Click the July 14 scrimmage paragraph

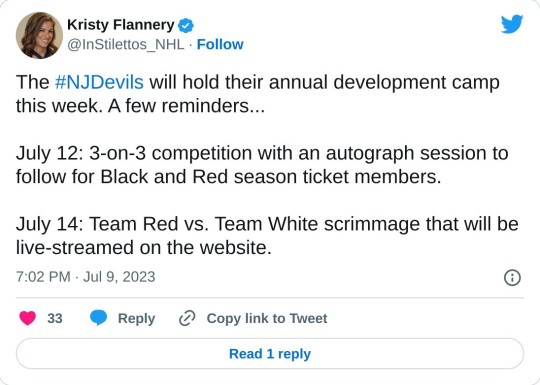tap(267, 236)
